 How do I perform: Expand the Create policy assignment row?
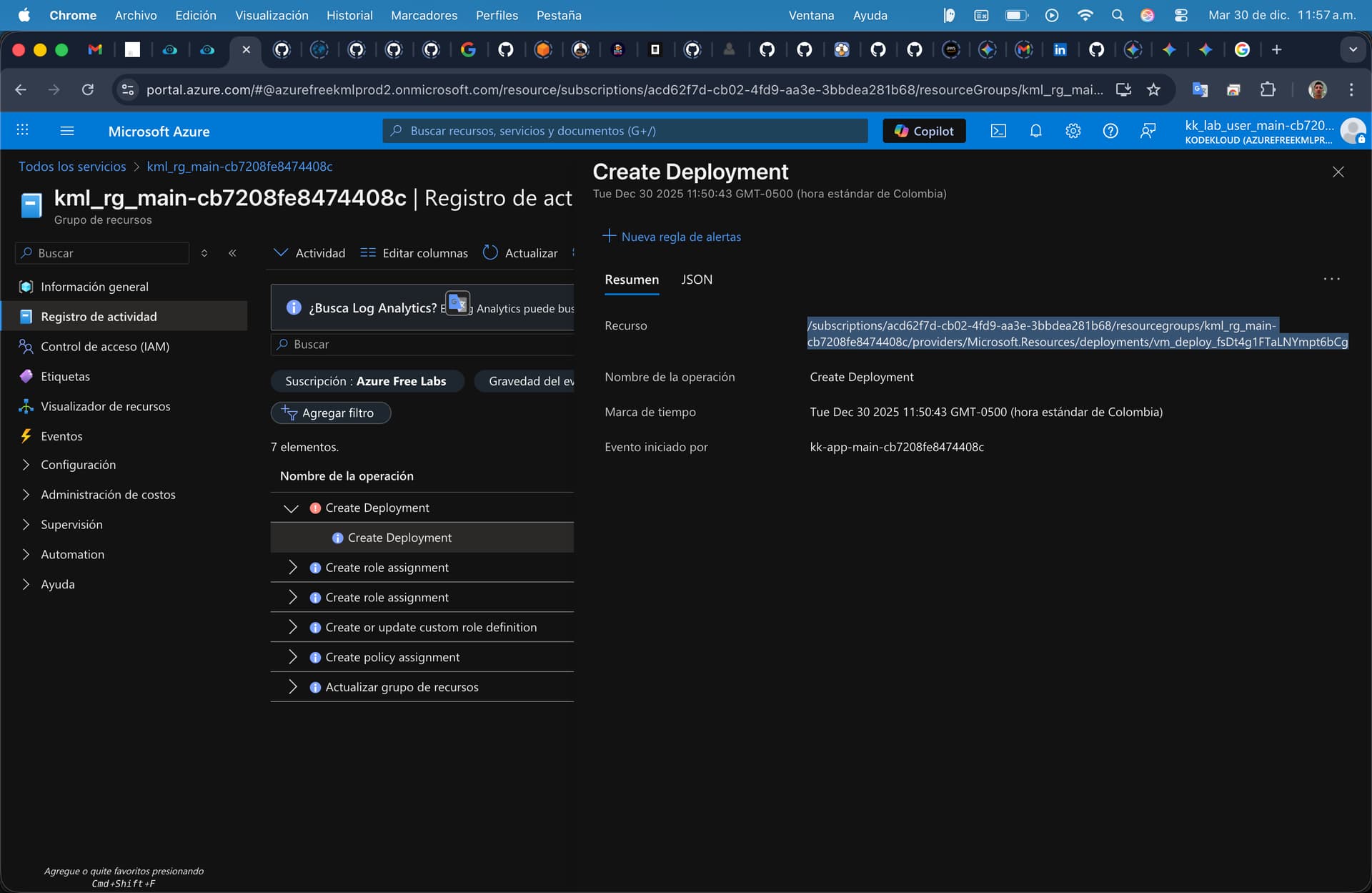tap(292, 657)
